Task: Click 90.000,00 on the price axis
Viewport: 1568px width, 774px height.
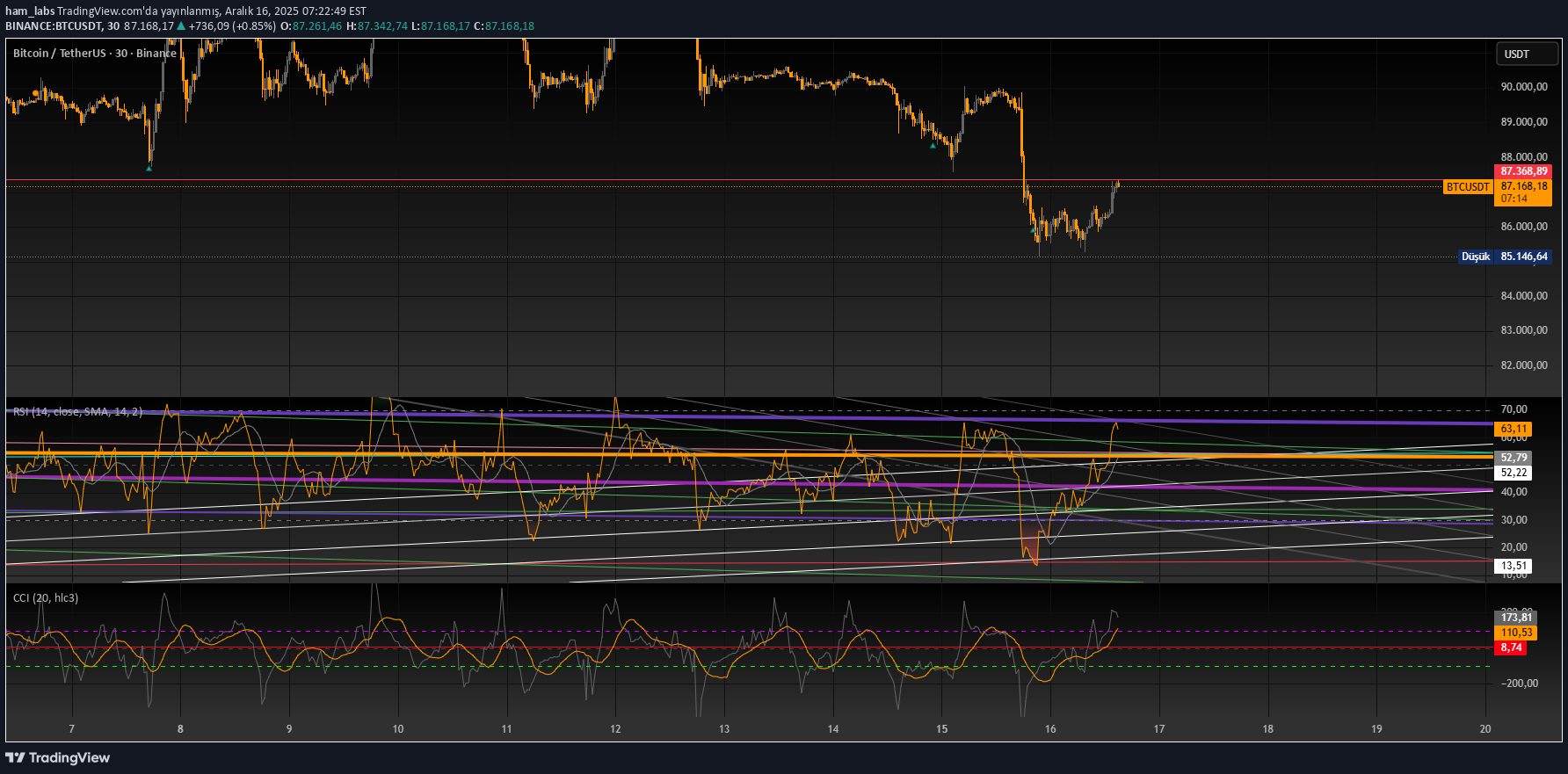Action: [1524, 86]
